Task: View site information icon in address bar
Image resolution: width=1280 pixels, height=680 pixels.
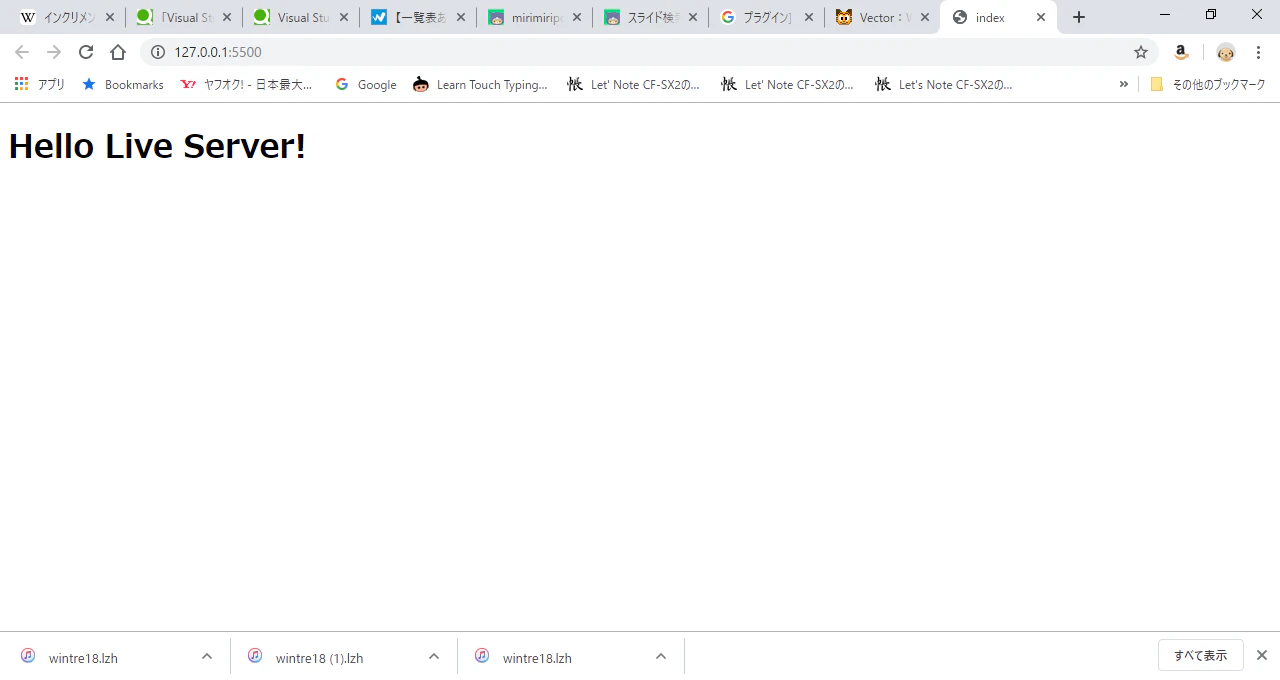Action: click(158, 52)
